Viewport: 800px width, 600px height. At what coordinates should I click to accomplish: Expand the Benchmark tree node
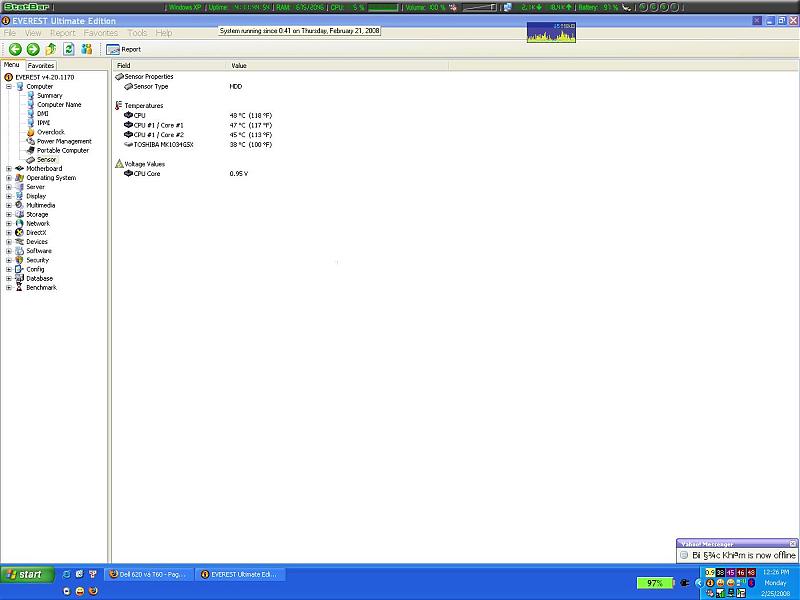coord(9,288)
